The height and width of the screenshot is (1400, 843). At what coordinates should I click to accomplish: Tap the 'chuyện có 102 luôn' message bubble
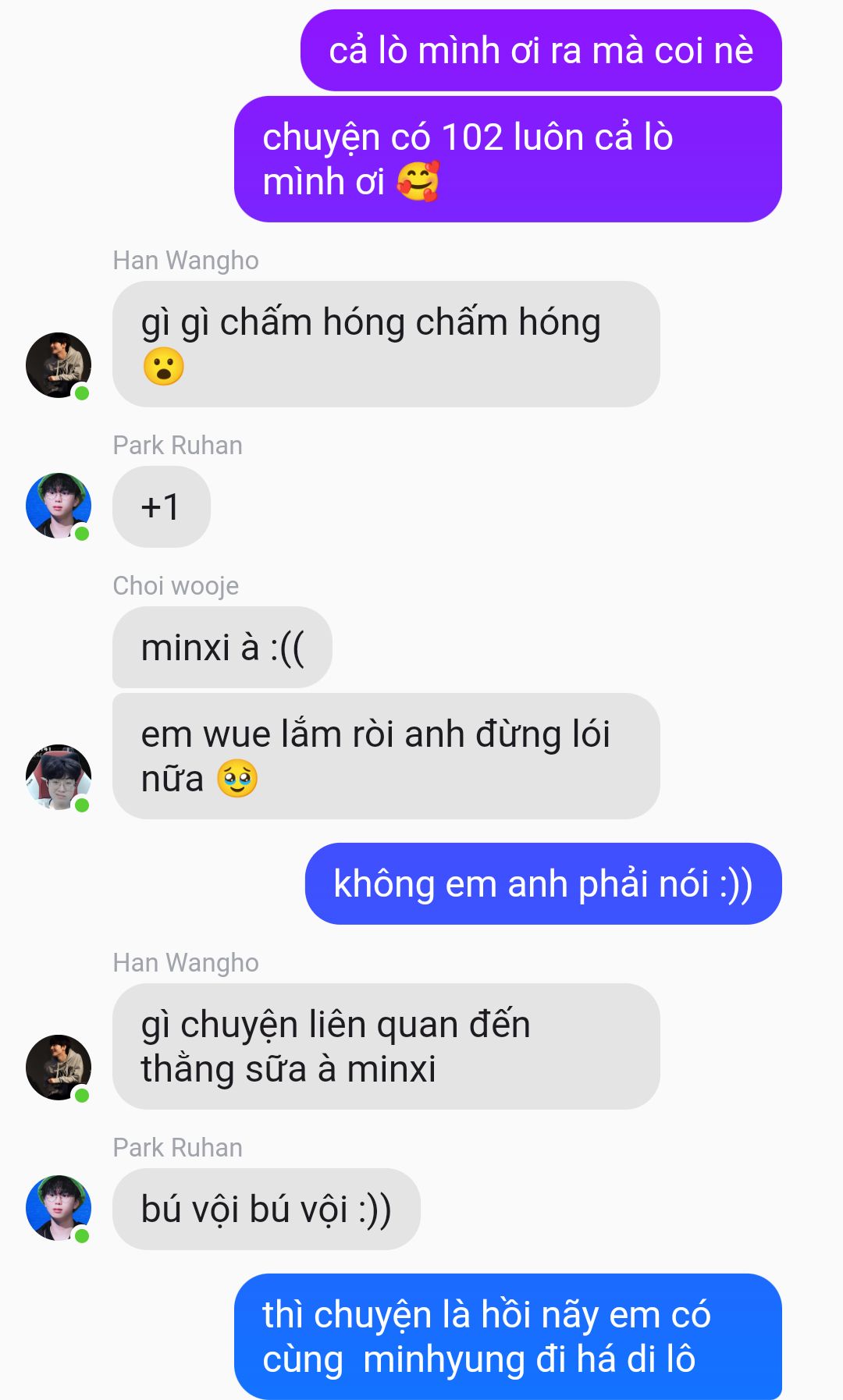click(508, 159)
